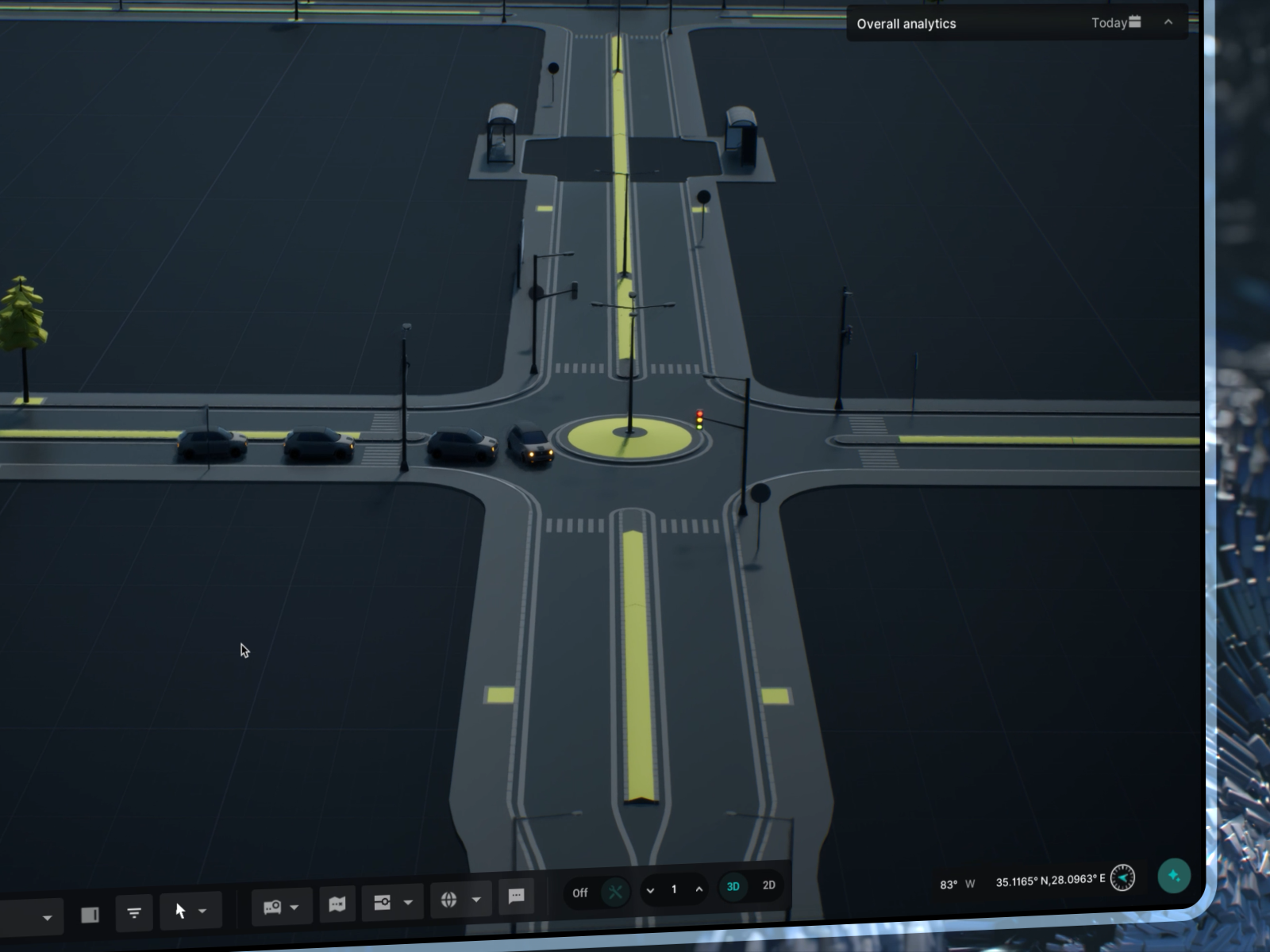
Task: Collapse the Overall analytics panel chevron
Action: (1167, 23)
